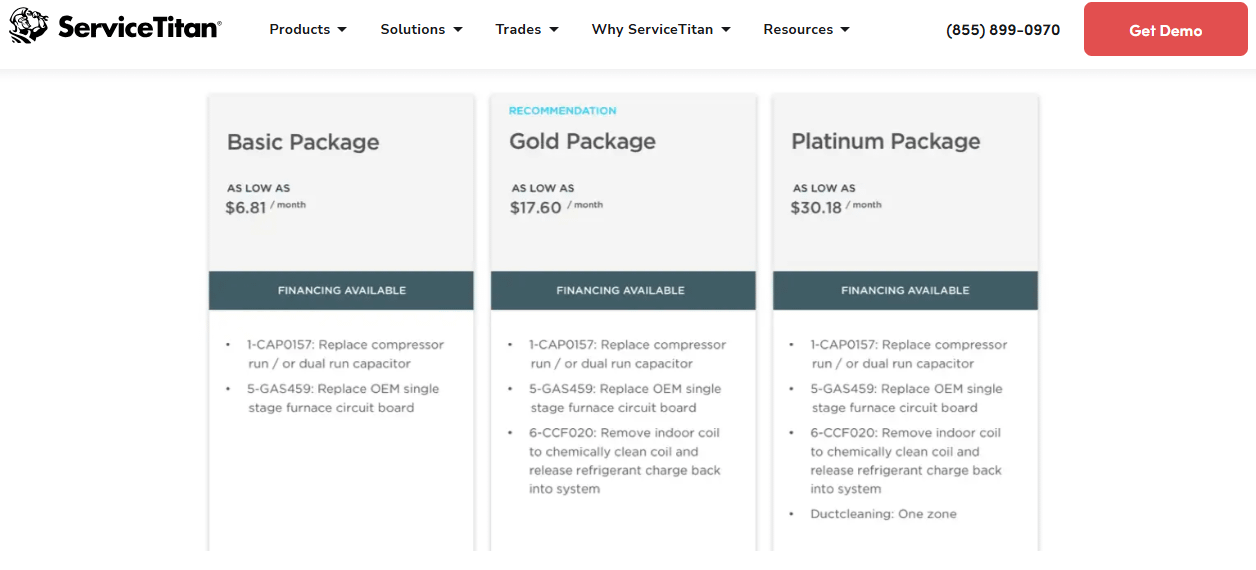Expand the Resources dropdown arrow
This screenshot has width=1256, height=570.
[845, 30]
